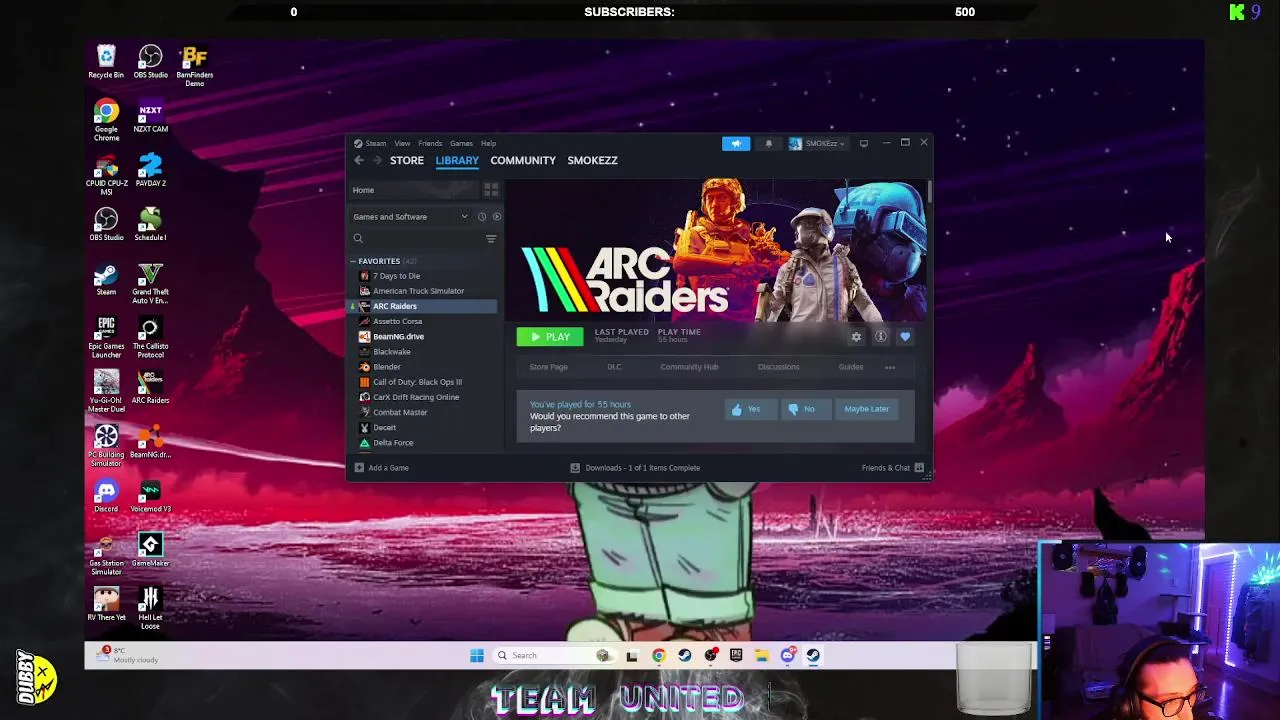Open the View menu
Screen dimensions: 1280x720
[x=402, y=143]
